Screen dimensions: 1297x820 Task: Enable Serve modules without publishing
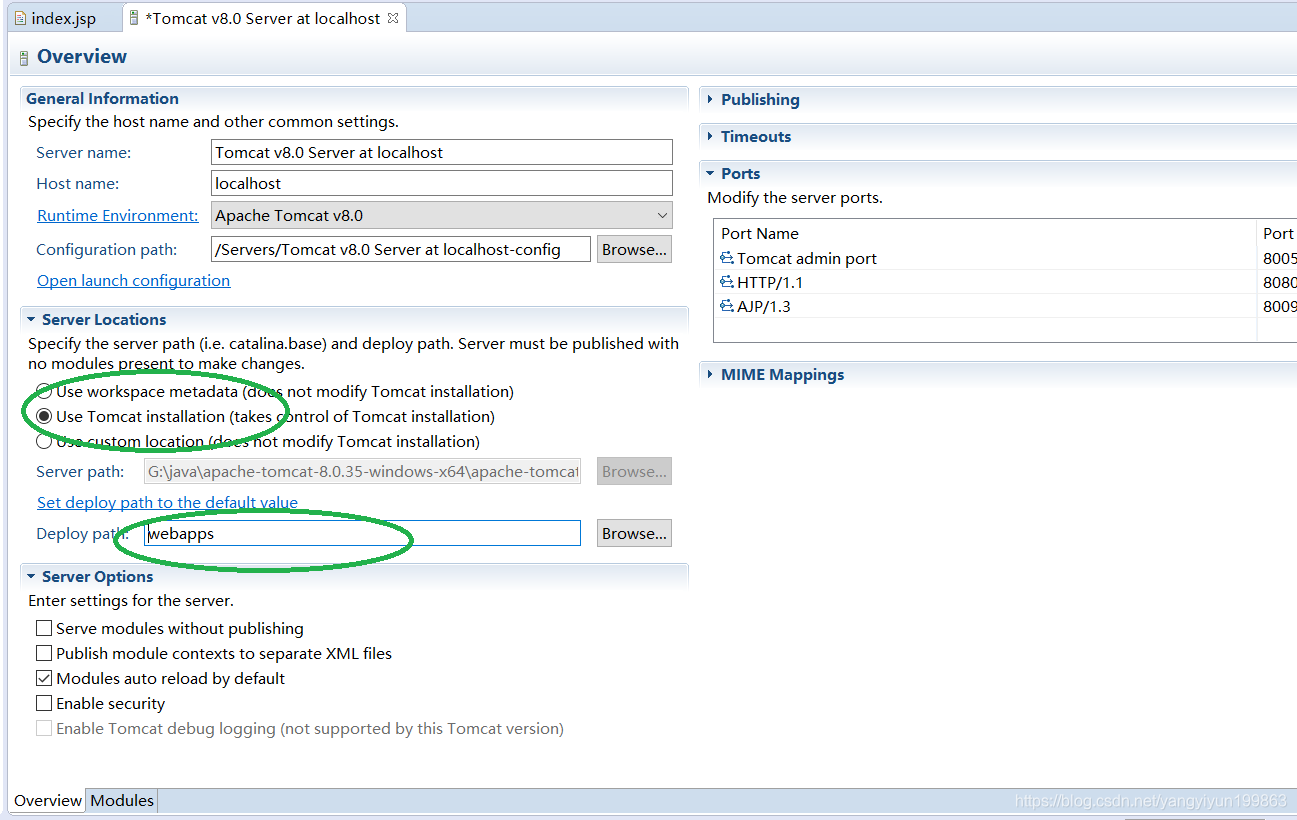[x=44, y=628]
